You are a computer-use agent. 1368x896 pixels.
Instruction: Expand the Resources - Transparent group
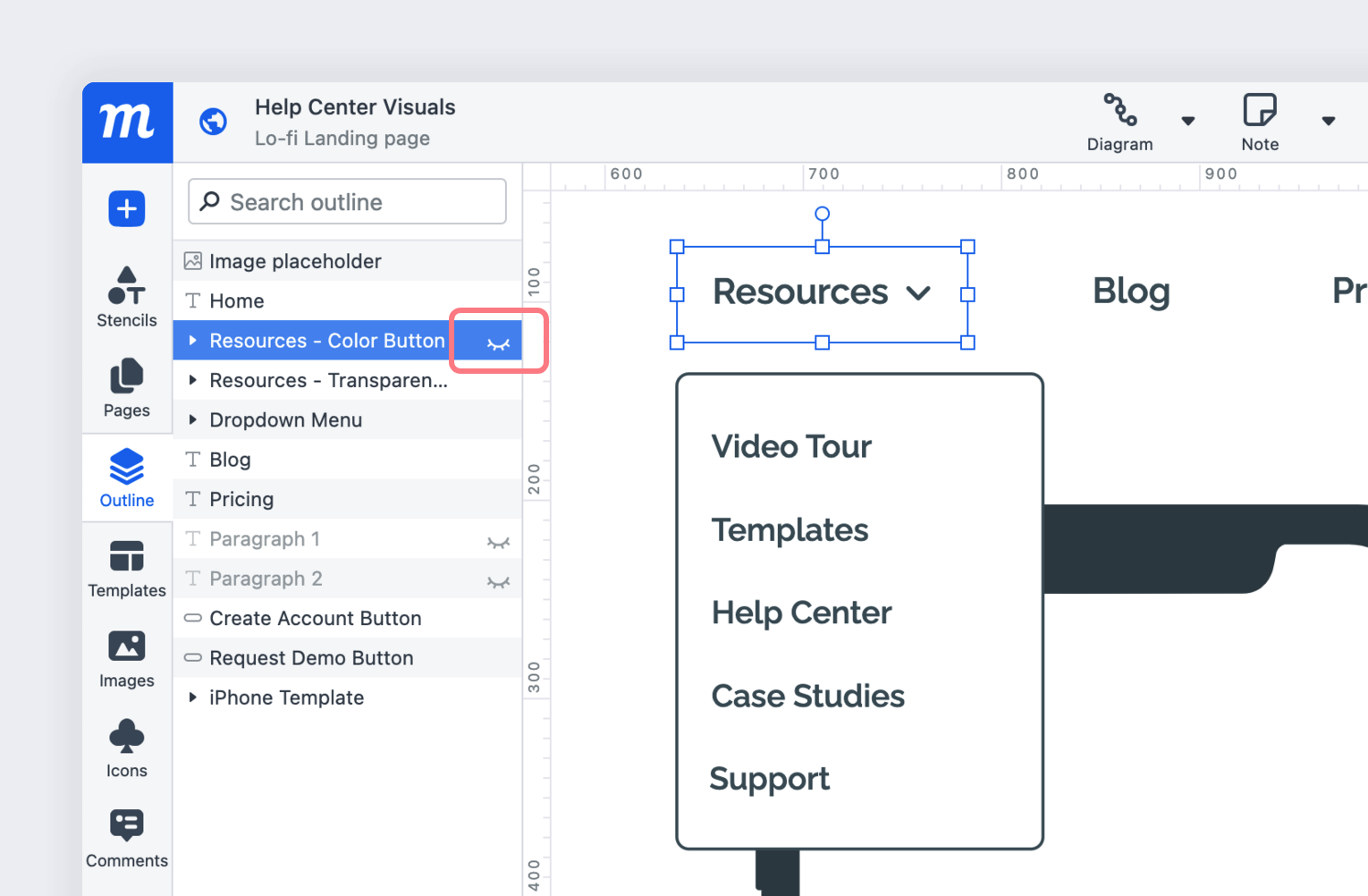[192, 380]
